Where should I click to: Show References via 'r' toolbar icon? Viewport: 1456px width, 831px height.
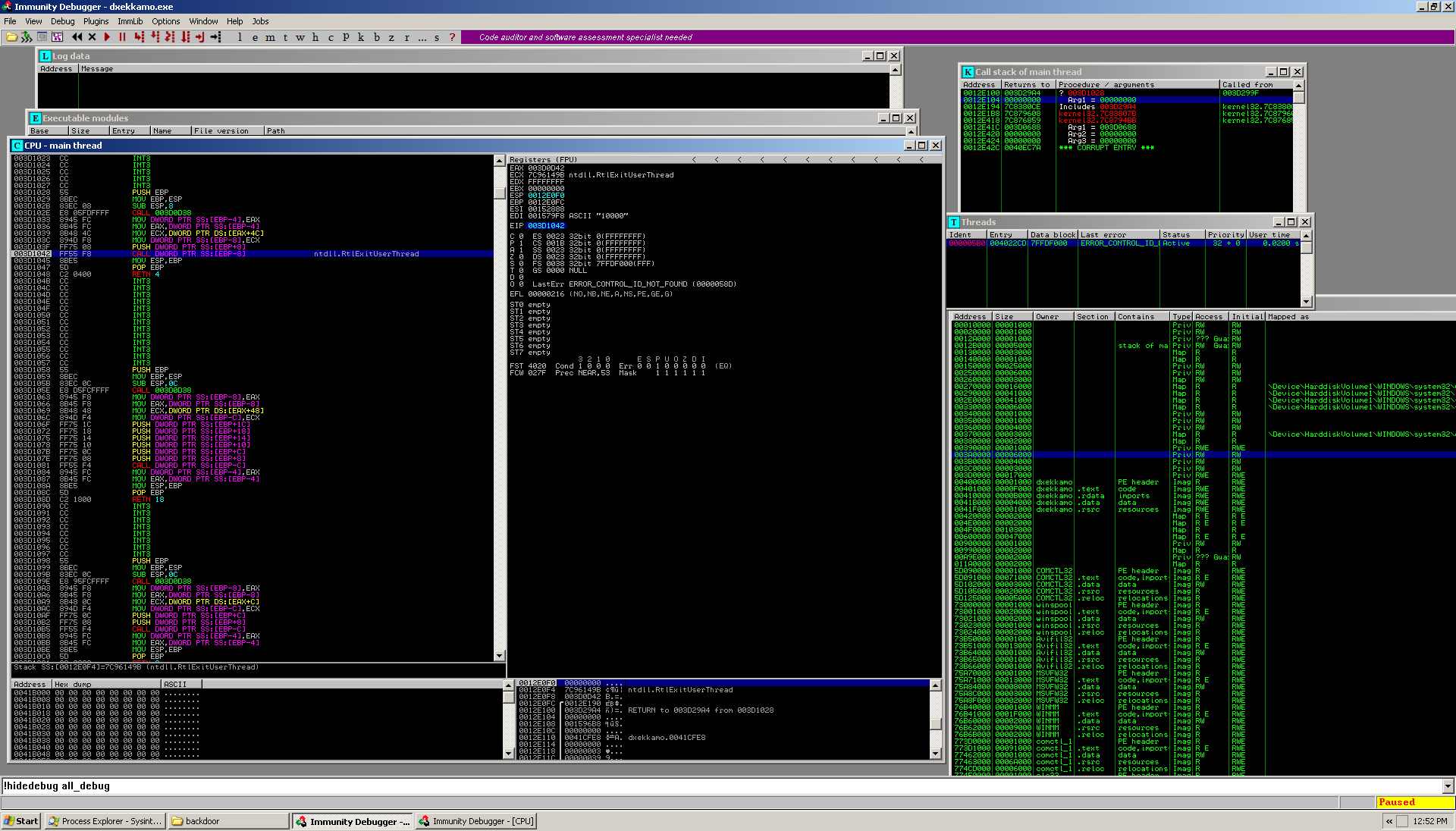[x=406, y=36]
